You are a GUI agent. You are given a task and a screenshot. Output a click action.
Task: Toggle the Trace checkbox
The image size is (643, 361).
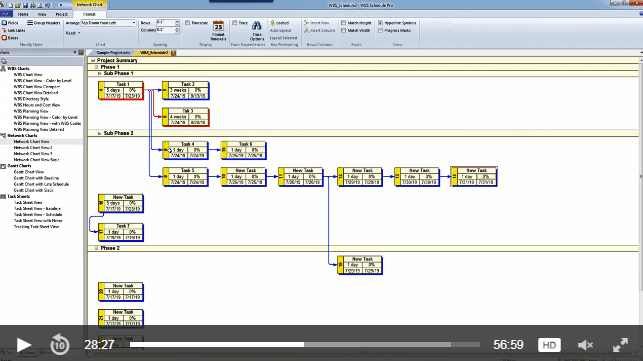(235, 23)
